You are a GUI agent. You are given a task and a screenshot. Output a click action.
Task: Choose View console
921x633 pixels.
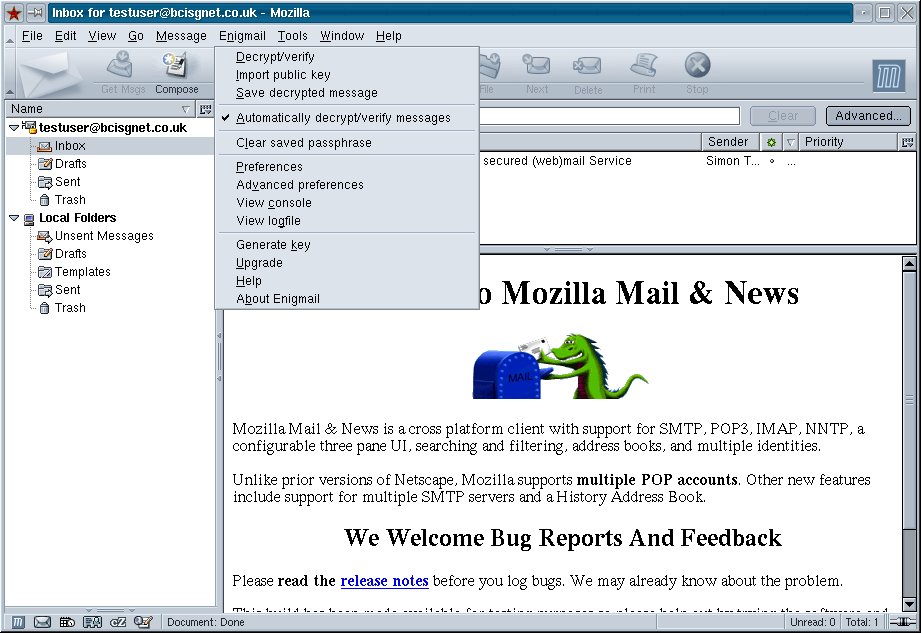pyautogui.click(x=347, y=203)
